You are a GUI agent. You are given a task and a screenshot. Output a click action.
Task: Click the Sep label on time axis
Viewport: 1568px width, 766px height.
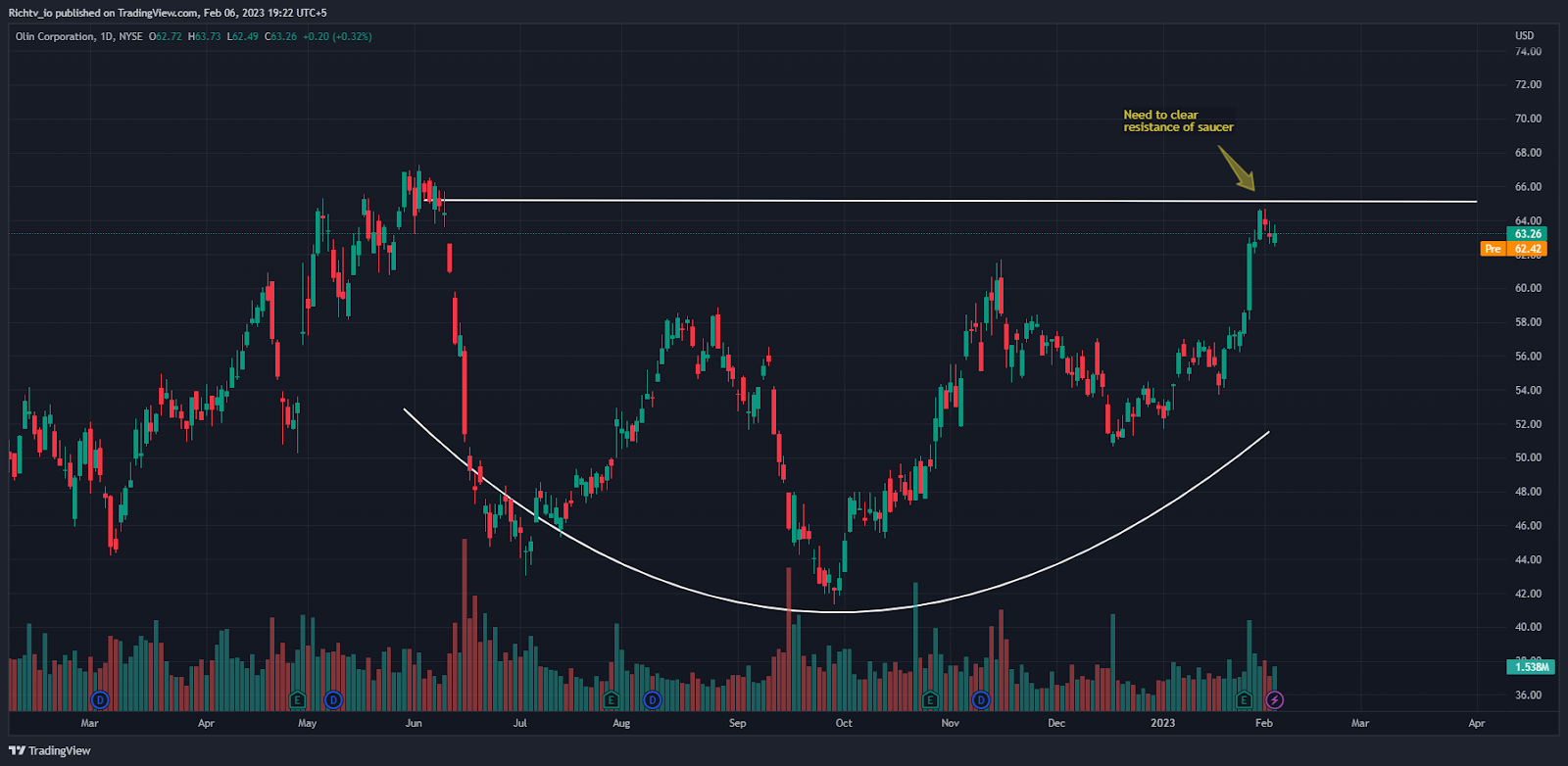coord(737,723)
